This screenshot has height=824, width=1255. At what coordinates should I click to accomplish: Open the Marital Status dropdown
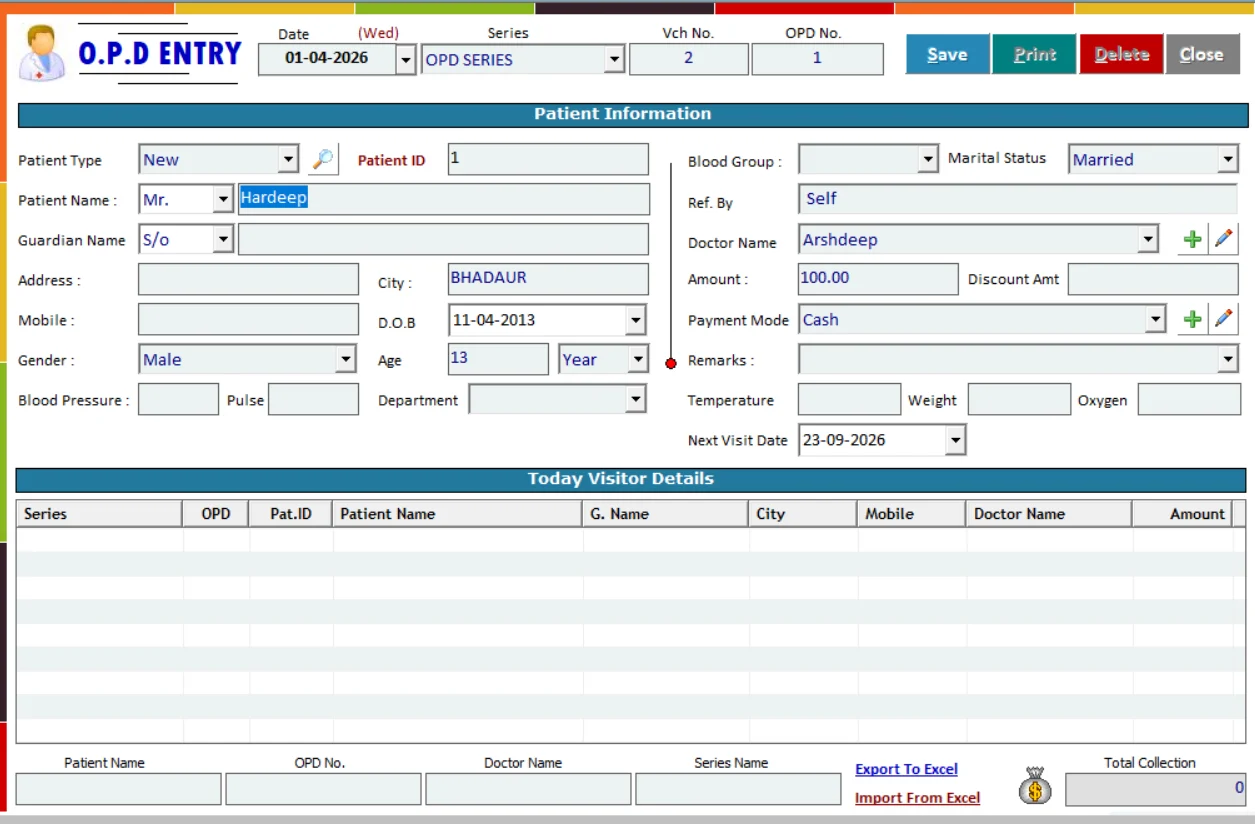click(x=1228, y=159)
